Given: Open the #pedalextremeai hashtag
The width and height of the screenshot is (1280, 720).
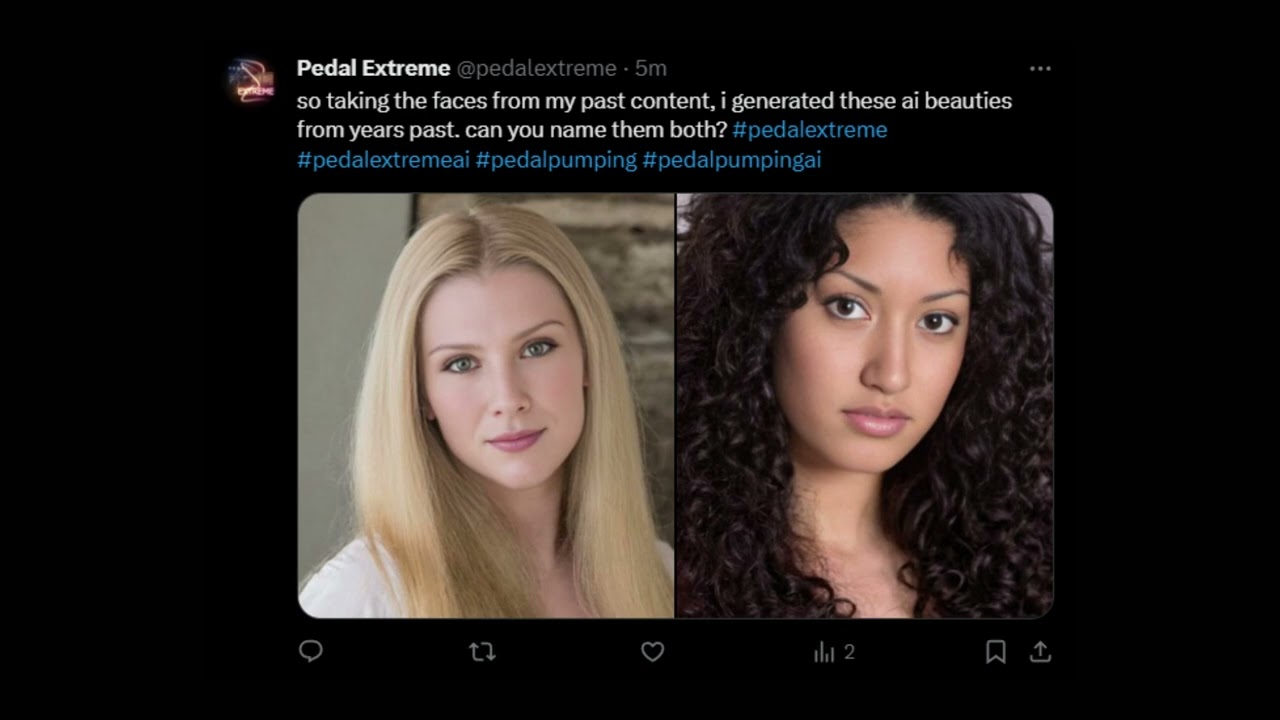Looking at the screenshot, I should click(x=383, y=160).
